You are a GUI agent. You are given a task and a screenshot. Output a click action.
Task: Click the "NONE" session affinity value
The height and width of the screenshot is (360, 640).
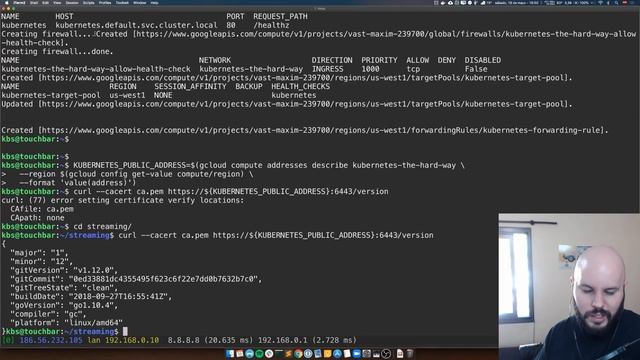click(163, 95)
